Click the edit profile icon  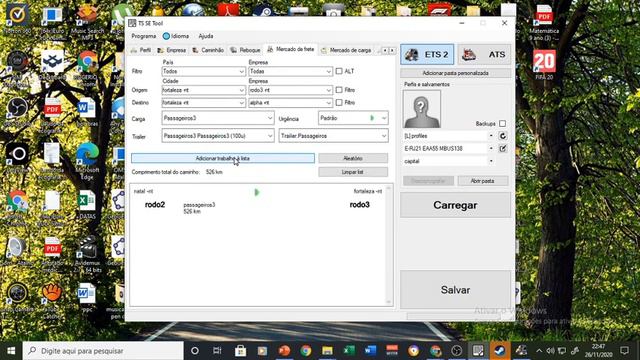coord(502,149)
